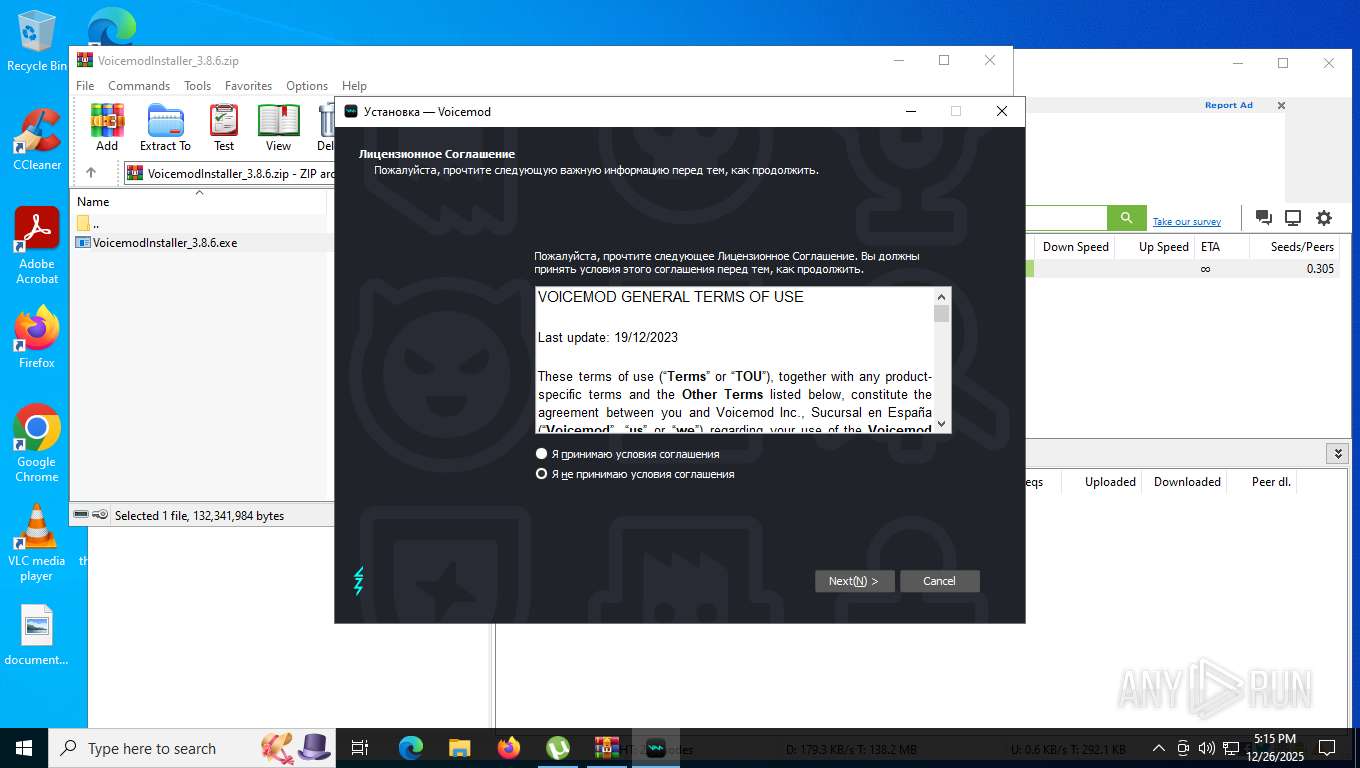Click the 'Take our survey' link
Viewport: 1360px width, 768px height.
pos(1186,222)
